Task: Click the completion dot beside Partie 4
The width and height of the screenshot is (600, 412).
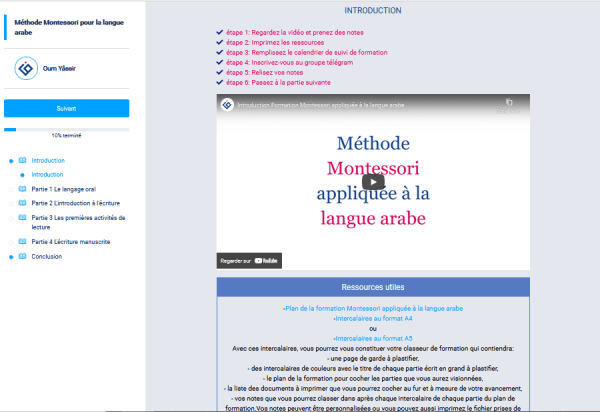Action: point(11,243)
